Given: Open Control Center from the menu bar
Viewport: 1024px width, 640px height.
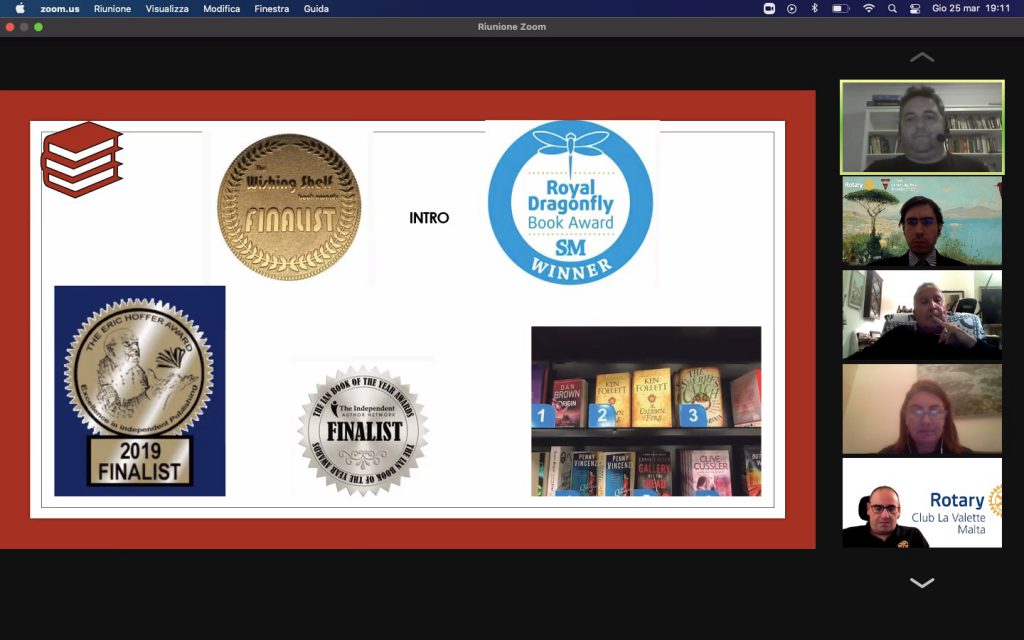Looking at the screenshot, I should point(915,8).
